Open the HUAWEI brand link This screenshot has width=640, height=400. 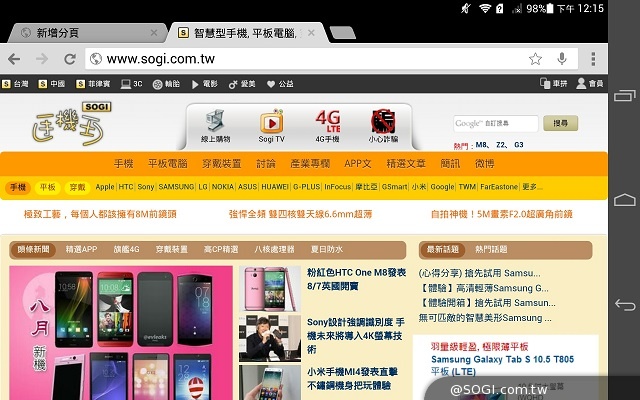(x=275, y=187)
